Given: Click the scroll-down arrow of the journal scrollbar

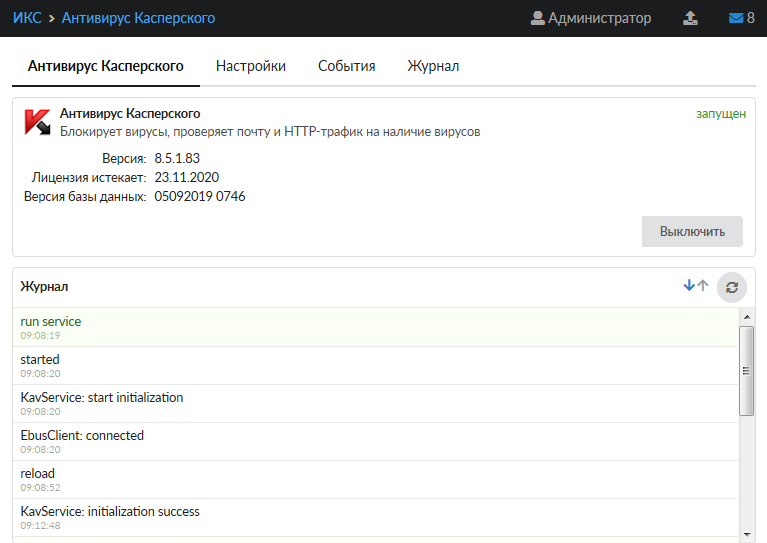Looking at the screenshot, I should 747,534.
